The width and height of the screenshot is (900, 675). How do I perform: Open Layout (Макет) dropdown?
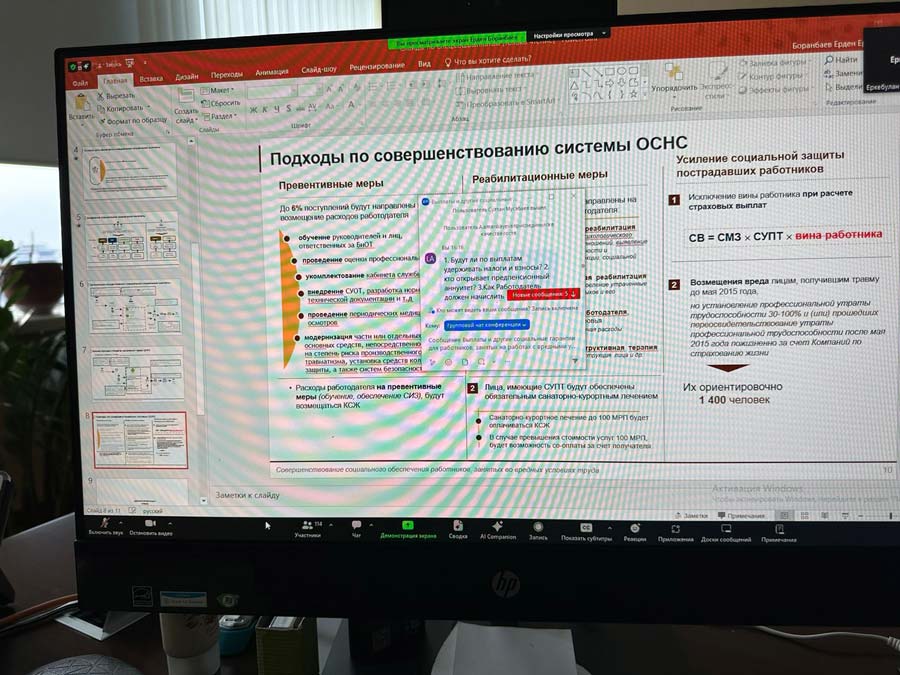point(217,91)
